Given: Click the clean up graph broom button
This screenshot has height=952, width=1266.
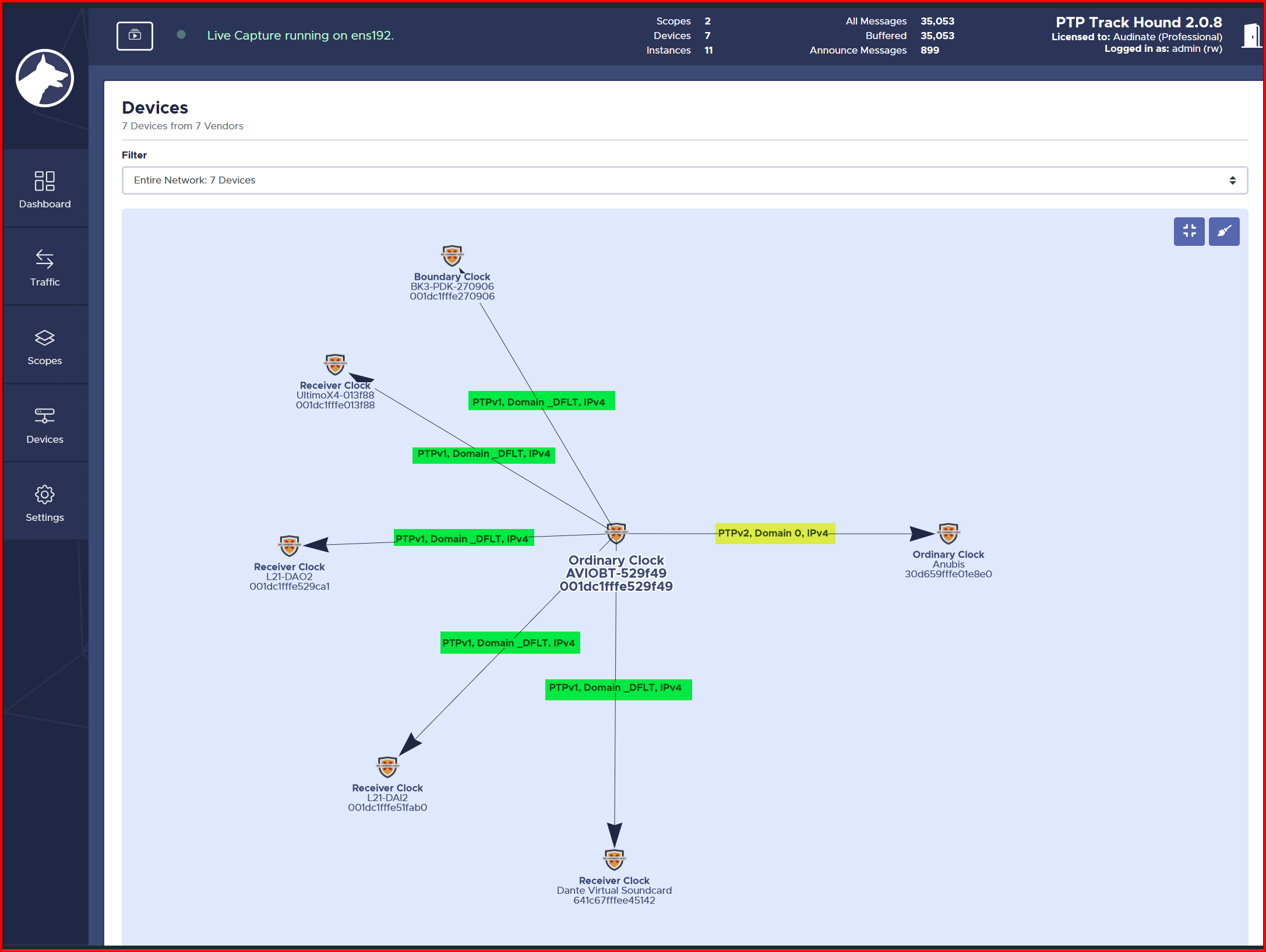Looking at the screenshot, I should pos(1224,231).
